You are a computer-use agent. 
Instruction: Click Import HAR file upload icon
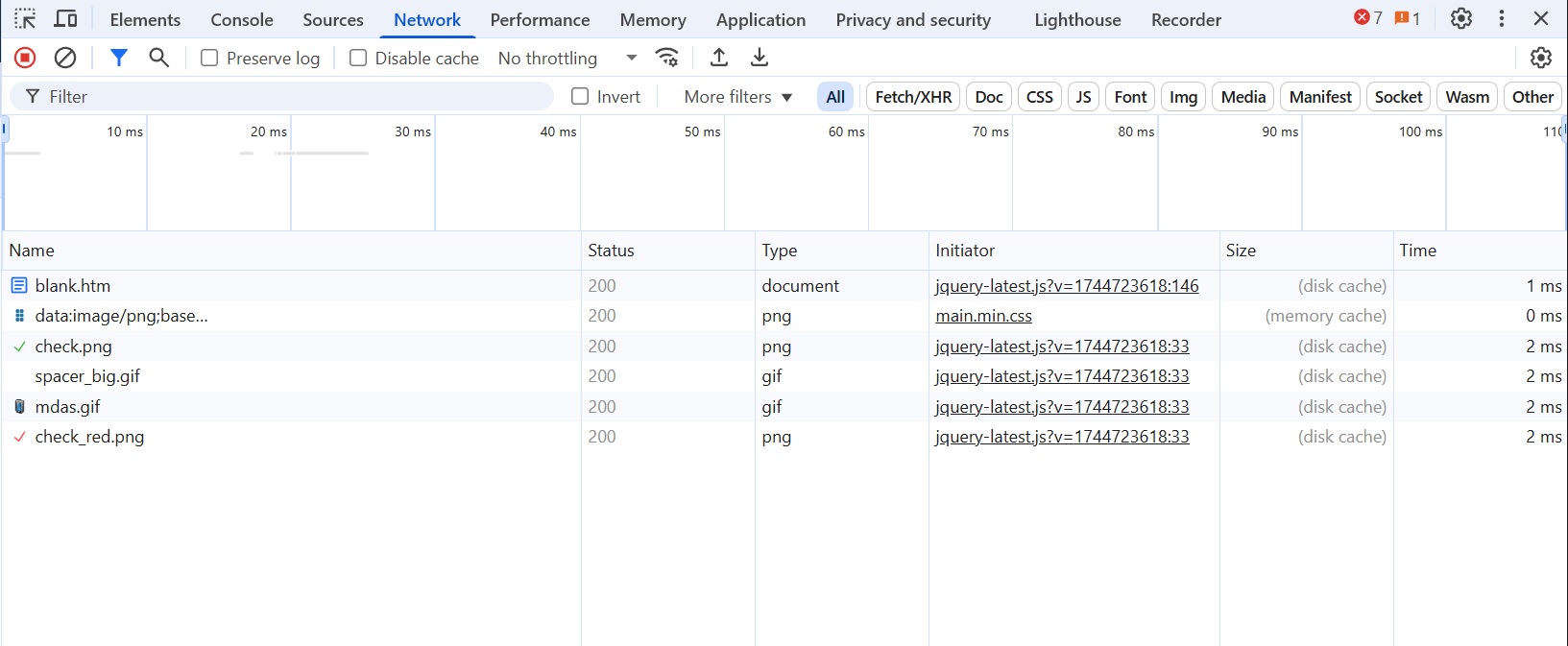click(x=719, y=58)
